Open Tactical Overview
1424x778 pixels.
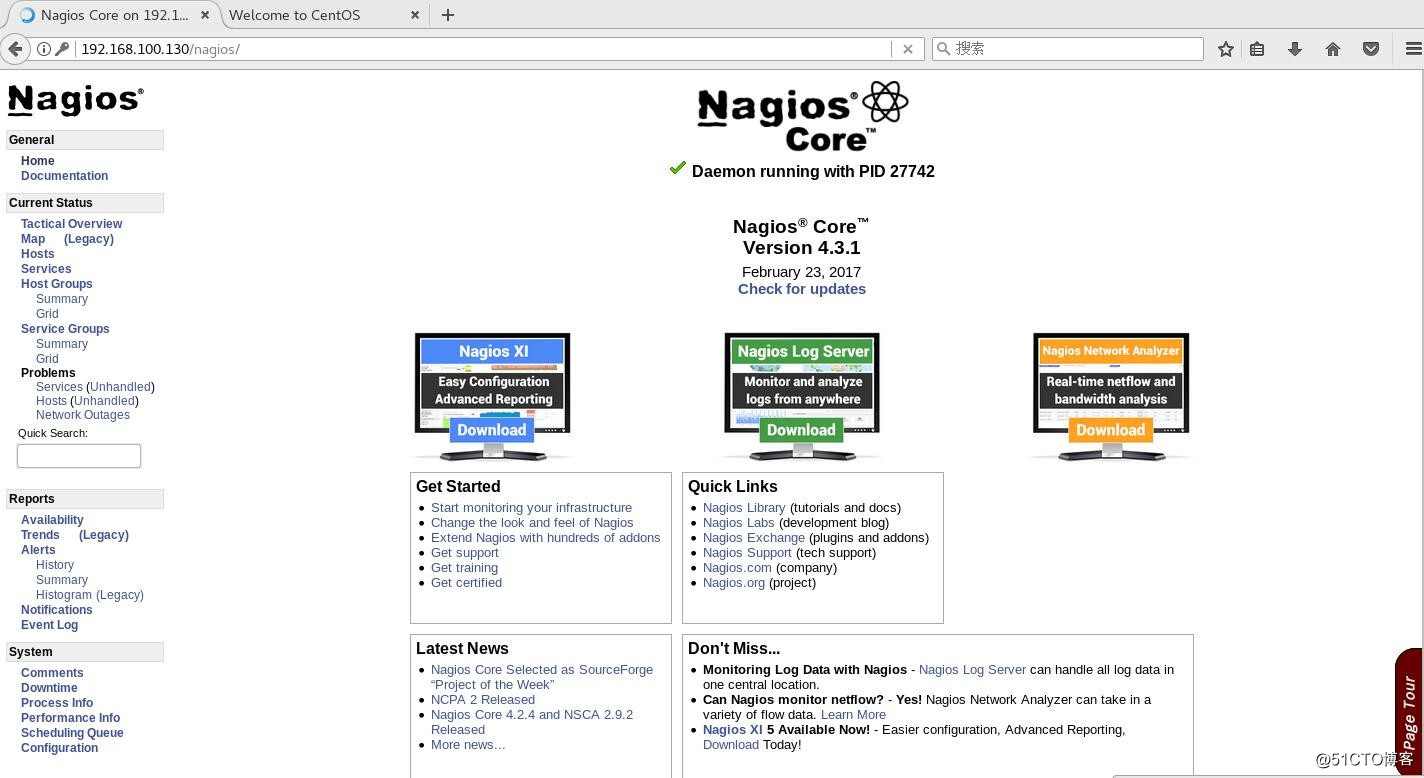pyautogui.click(x=71, y=224)
